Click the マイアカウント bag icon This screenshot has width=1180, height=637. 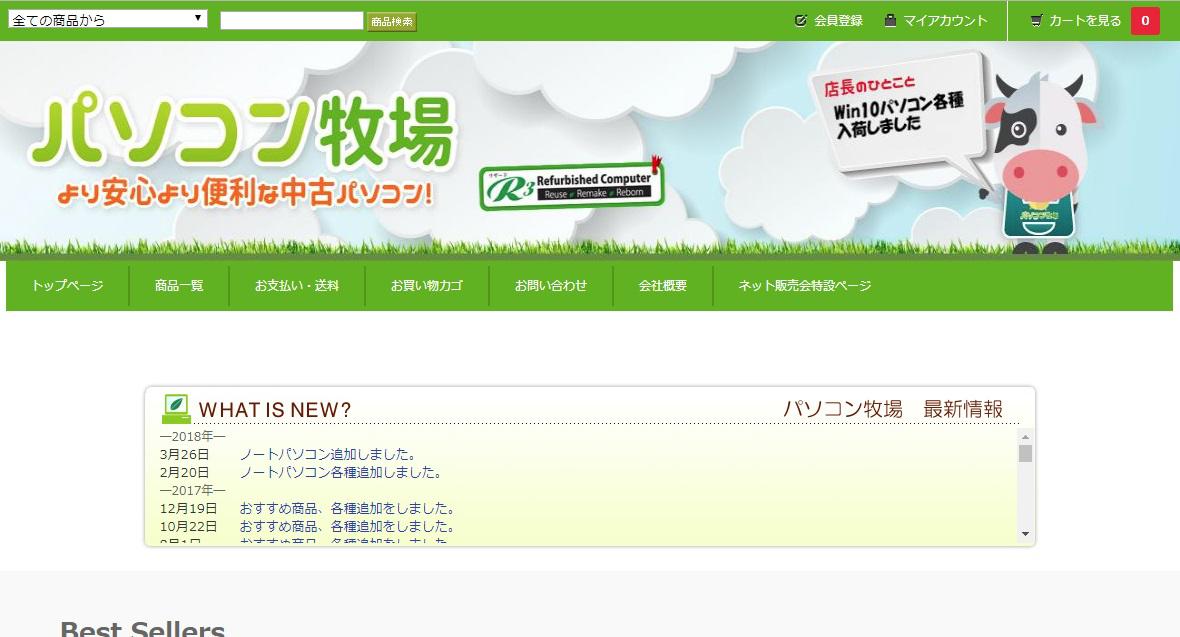point(890,20)
